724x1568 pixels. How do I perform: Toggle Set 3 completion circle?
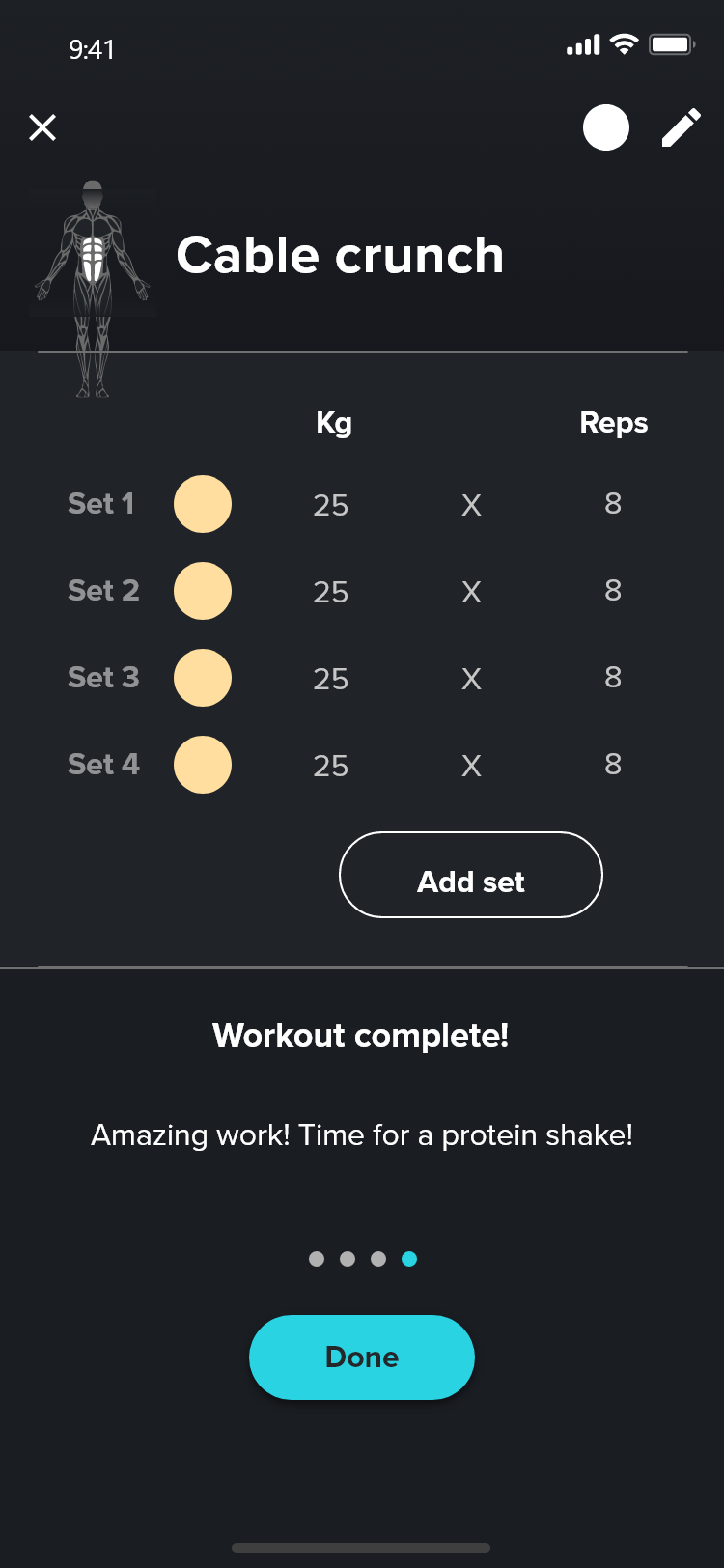(x=203, y=678)
